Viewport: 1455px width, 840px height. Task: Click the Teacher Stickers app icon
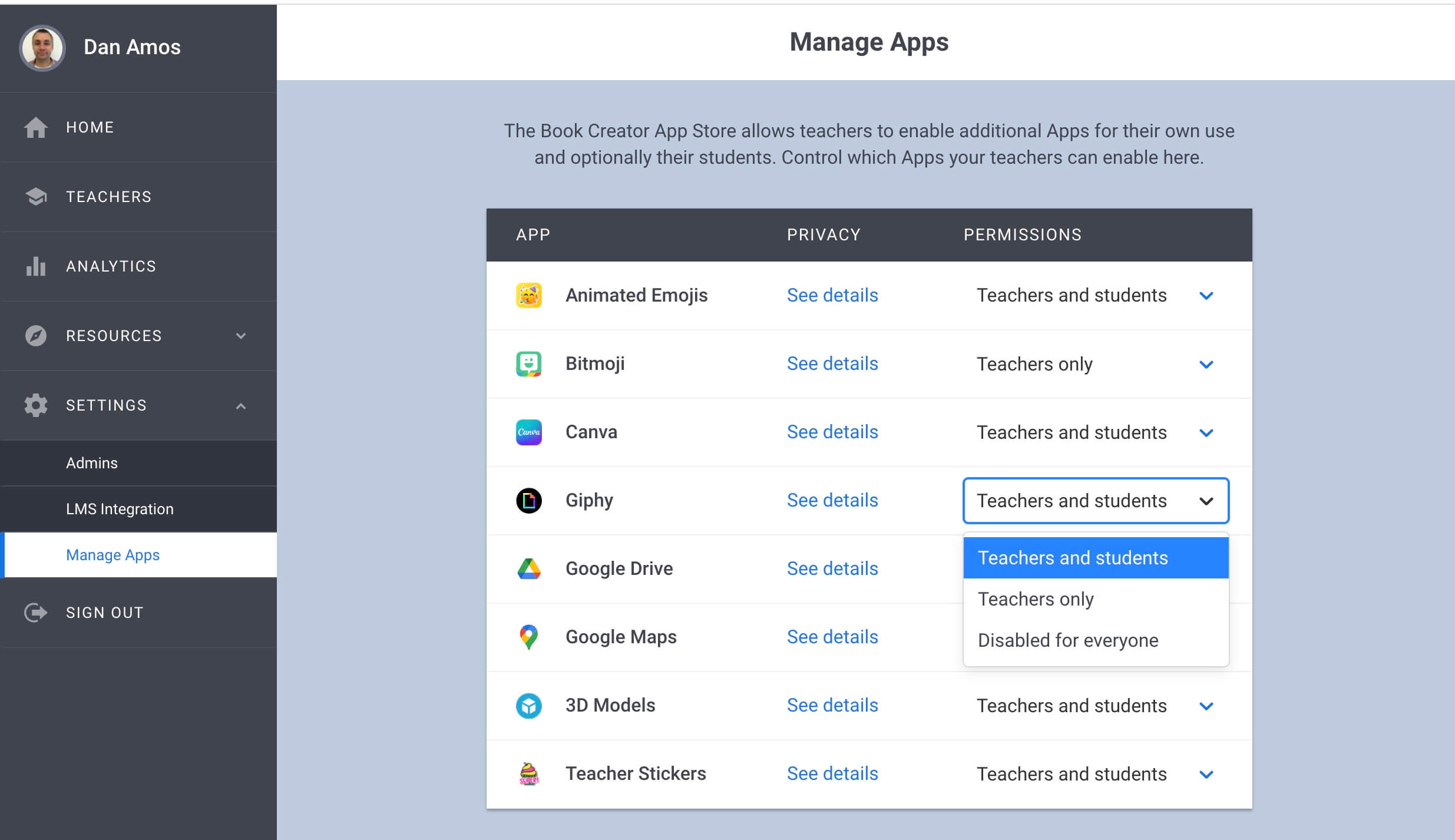pyautogui.click(x=529, y=773)
